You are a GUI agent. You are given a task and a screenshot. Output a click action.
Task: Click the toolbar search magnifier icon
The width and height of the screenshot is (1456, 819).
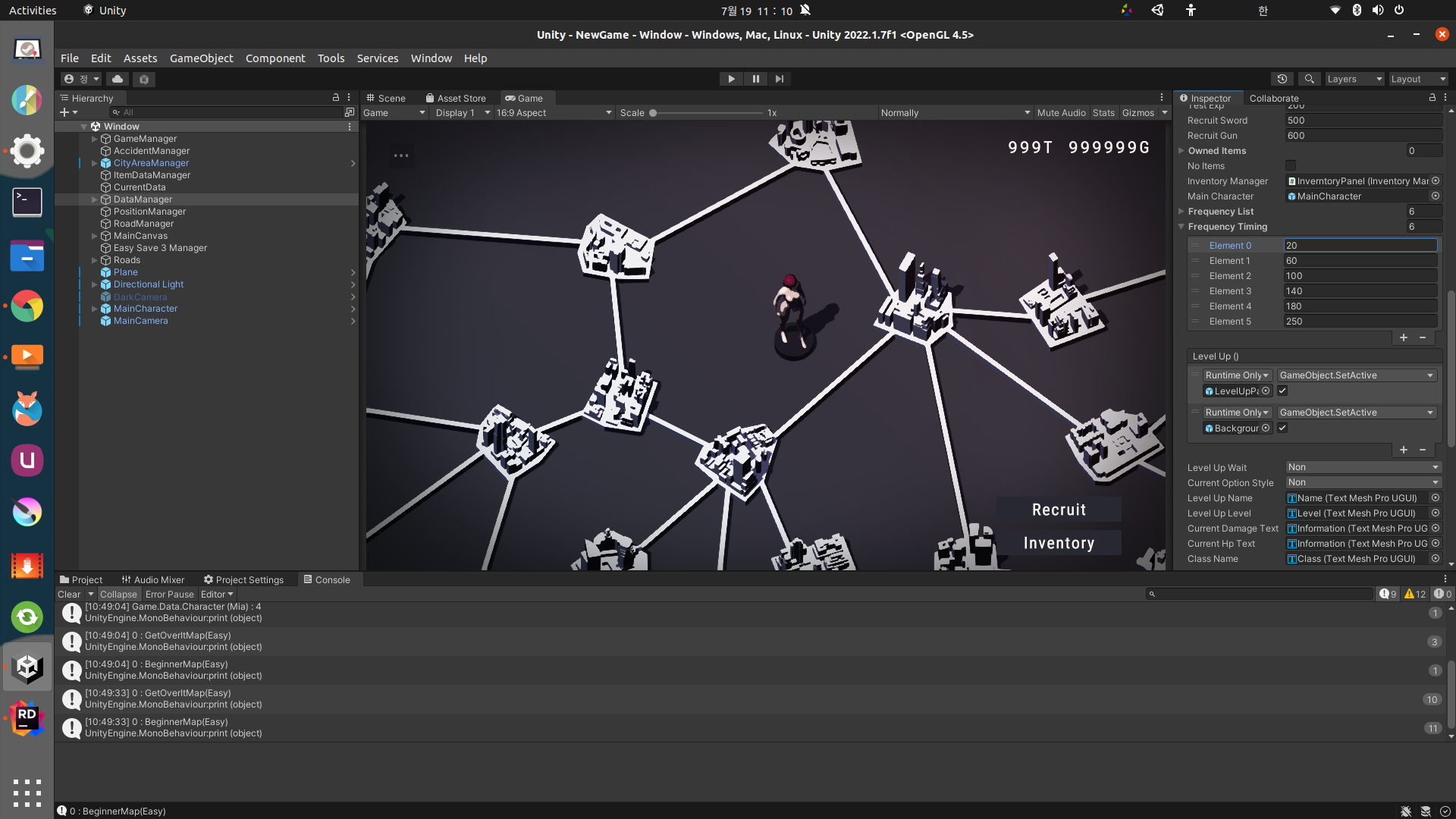coord(1310,79)
